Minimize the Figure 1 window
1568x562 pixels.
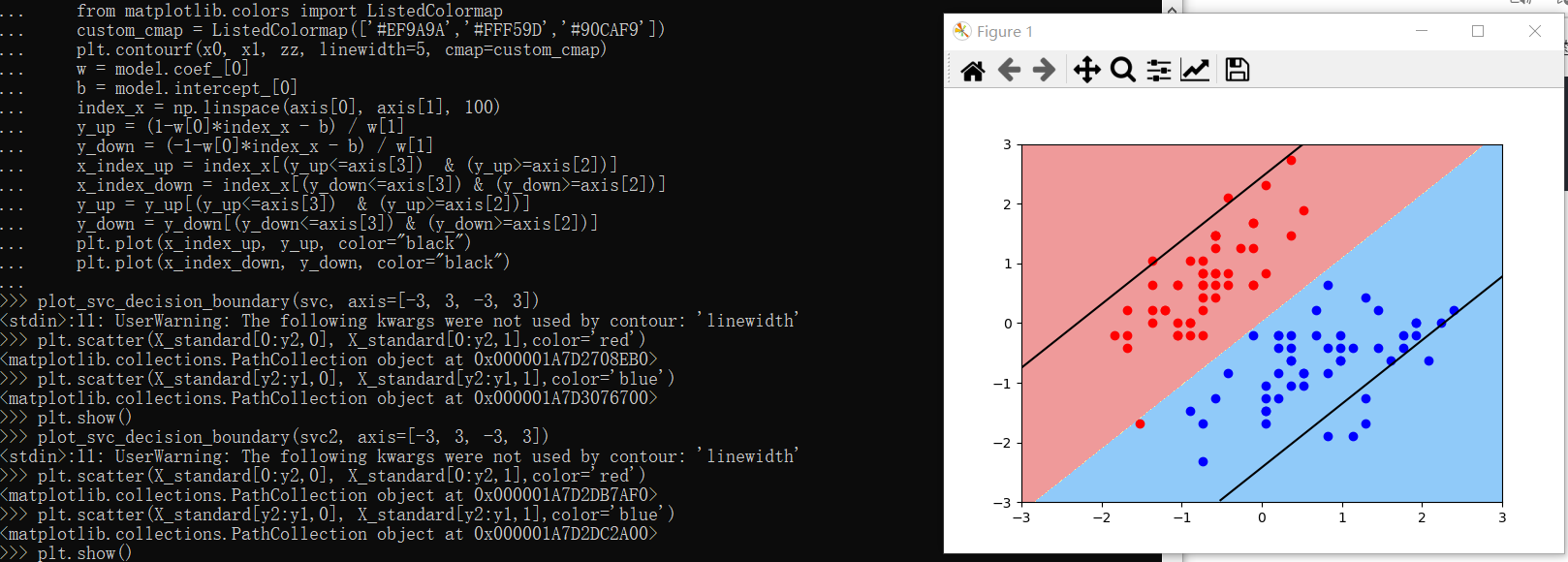point(1422,31)
